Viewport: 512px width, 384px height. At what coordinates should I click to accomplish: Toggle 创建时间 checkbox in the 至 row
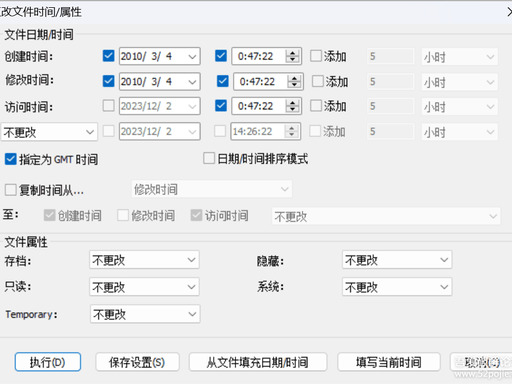tap(49, 215)
